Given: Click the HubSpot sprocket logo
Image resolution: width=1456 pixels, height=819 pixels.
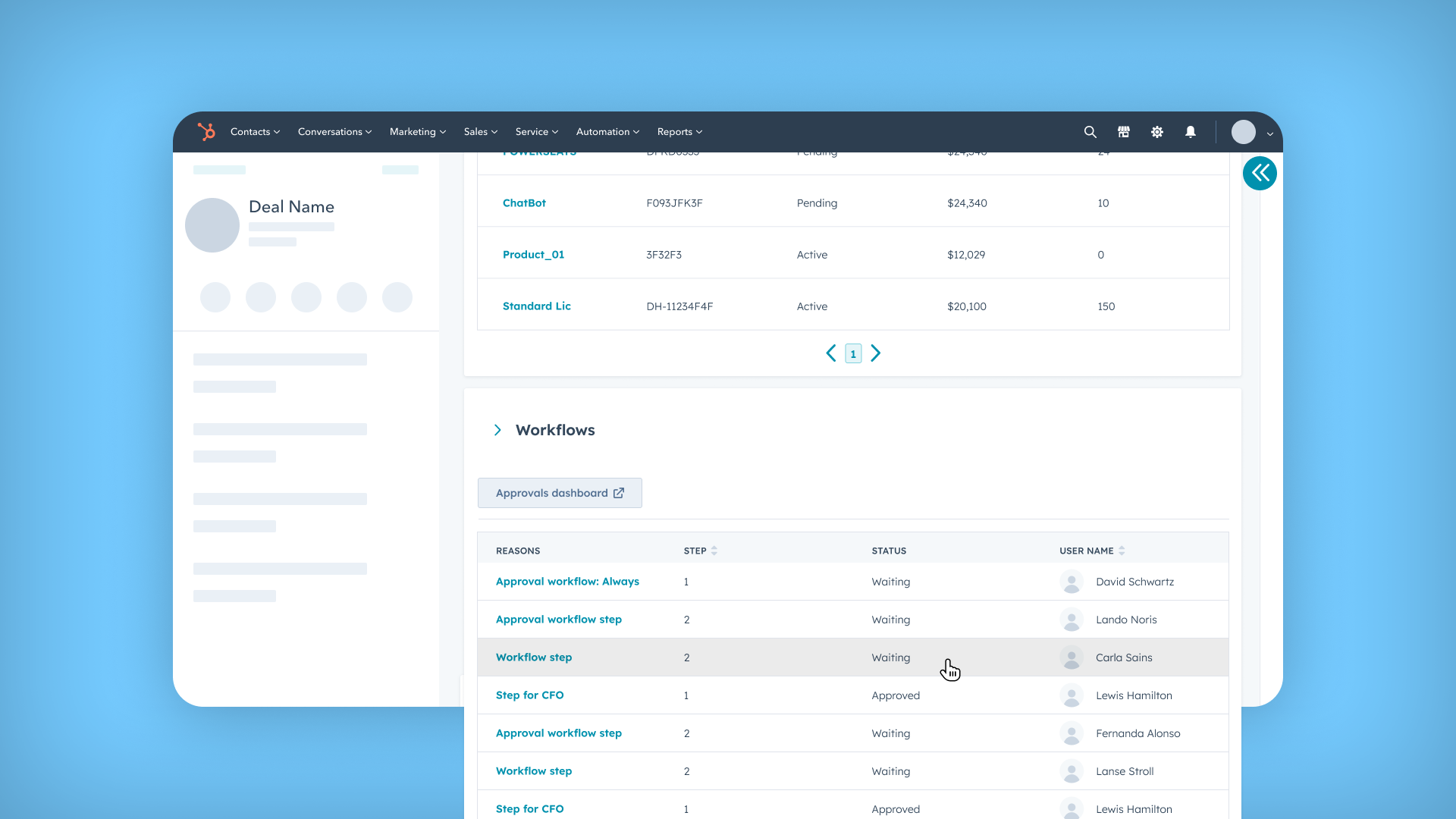Looking at the screenshot, I should pos(206,132).
